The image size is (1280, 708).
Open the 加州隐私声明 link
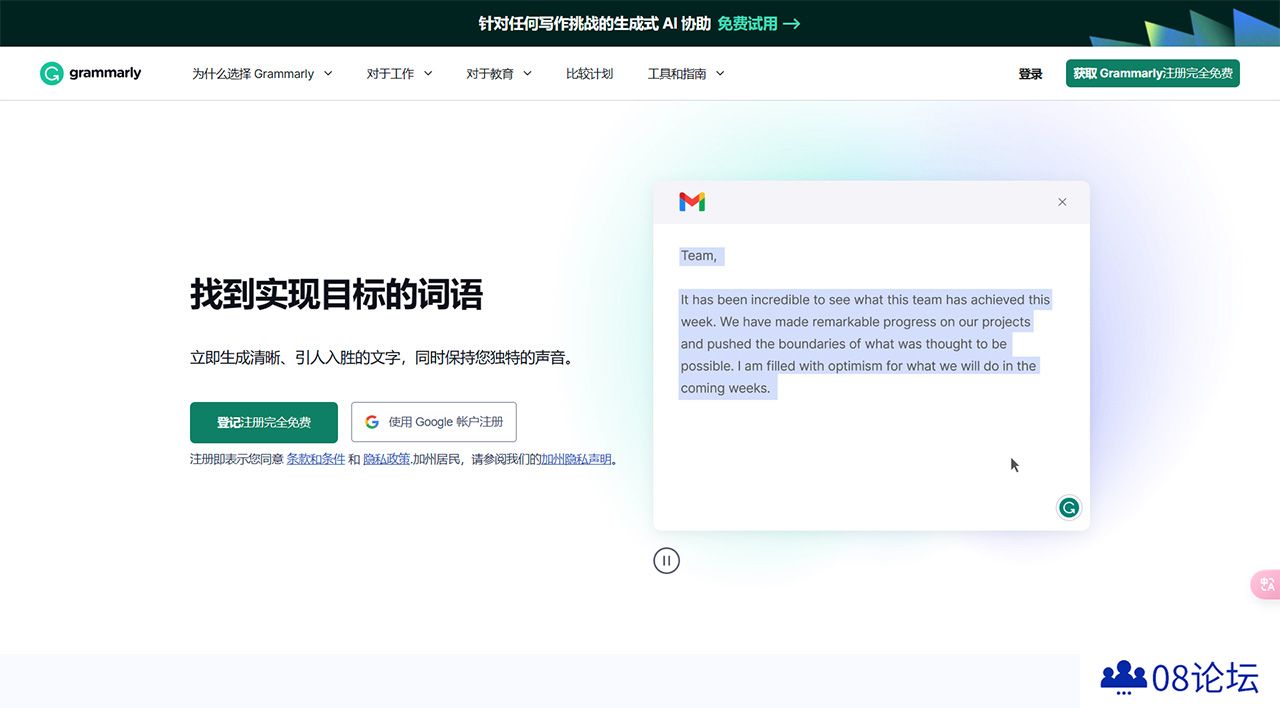576,459
